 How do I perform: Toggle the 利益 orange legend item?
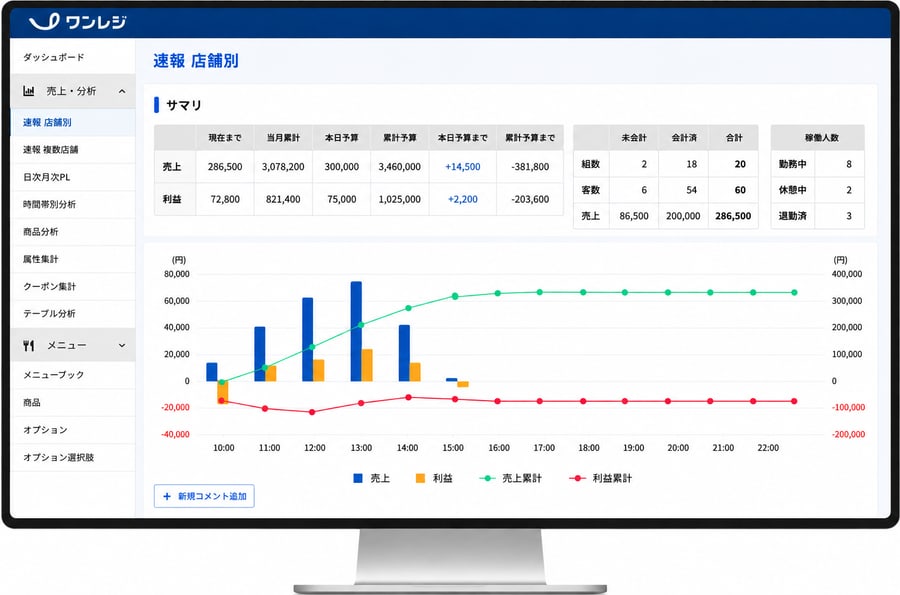434,478
